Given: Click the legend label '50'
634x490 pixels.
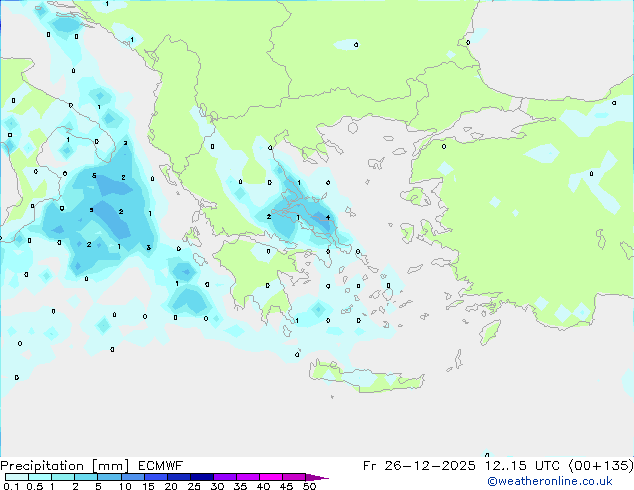Looking at the screenshot, I should [x=309, y=486].
